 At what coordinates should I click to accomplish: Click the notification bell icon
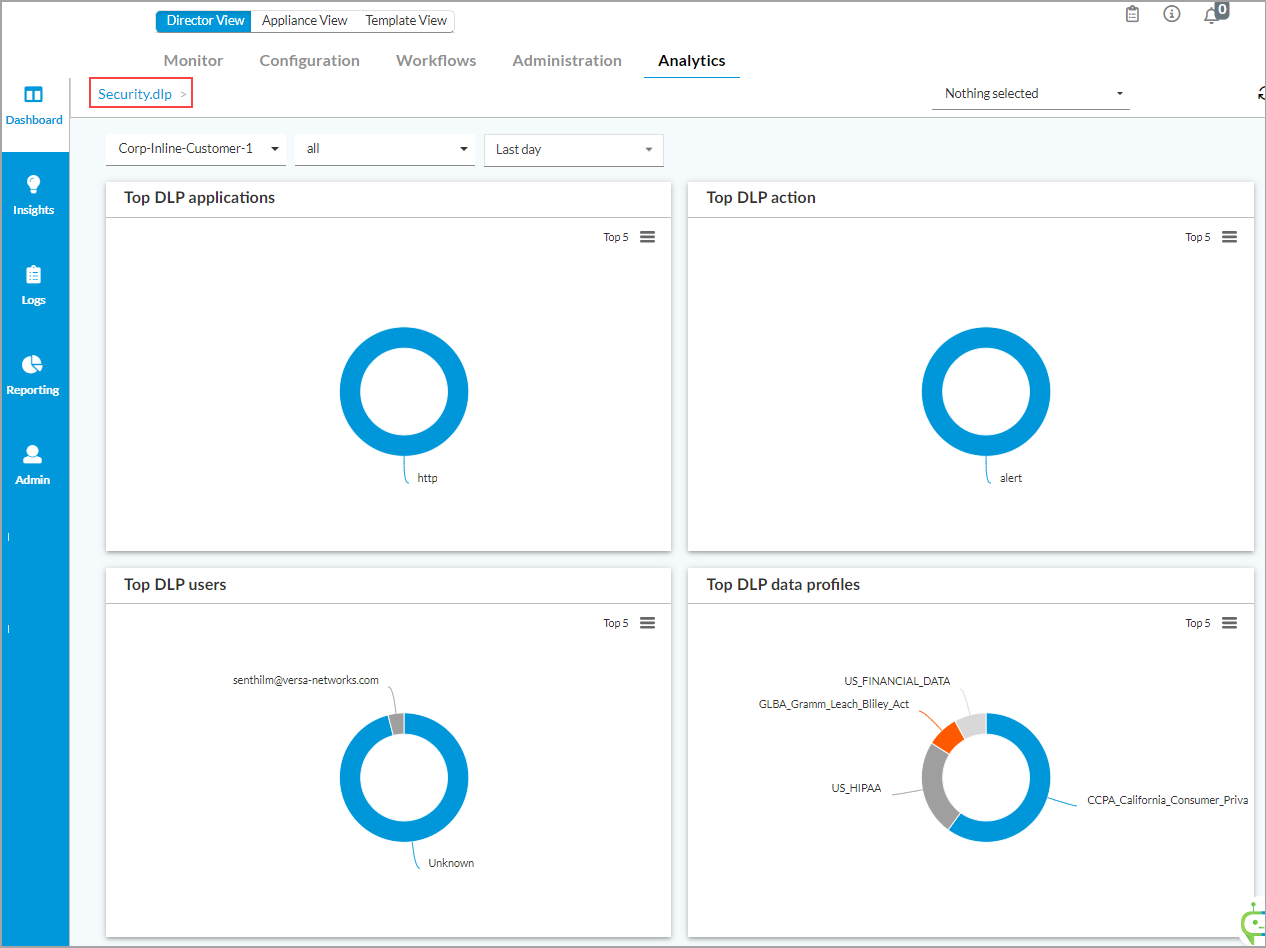(x=1212, y=15)
